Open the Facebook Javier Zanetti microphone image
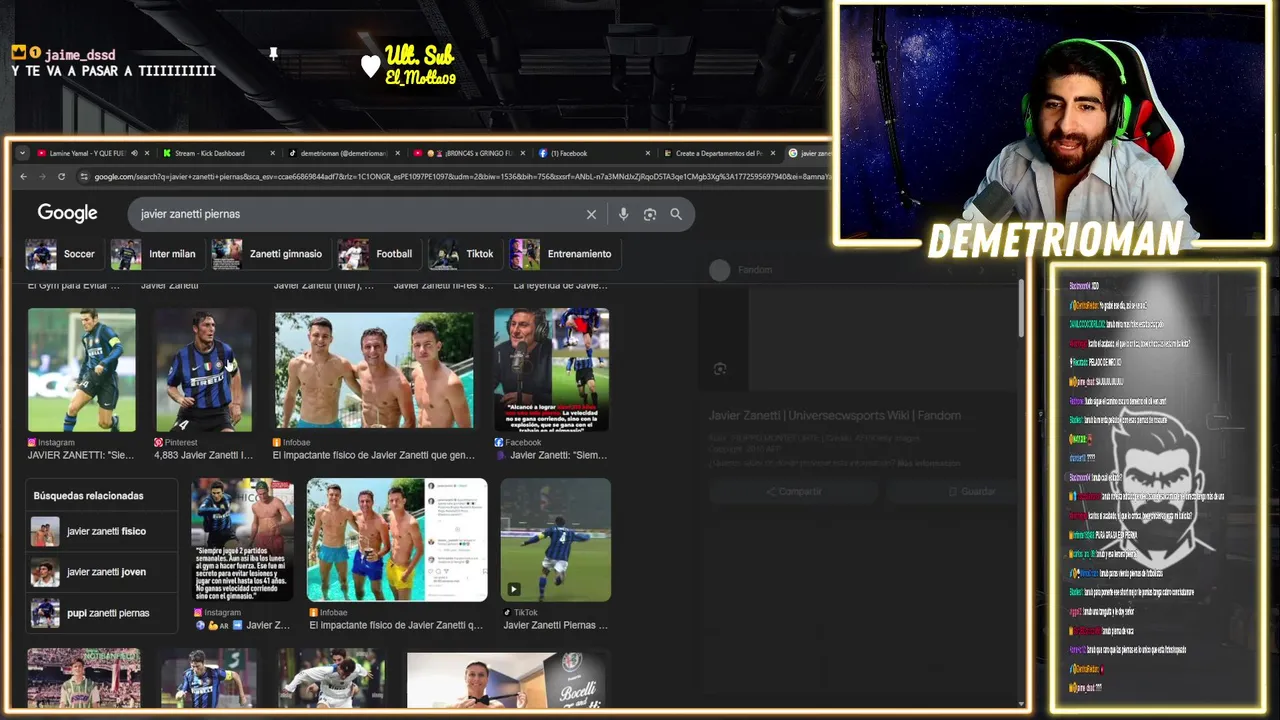Viewport: 1280px width, 720px height. coord(551,370)
